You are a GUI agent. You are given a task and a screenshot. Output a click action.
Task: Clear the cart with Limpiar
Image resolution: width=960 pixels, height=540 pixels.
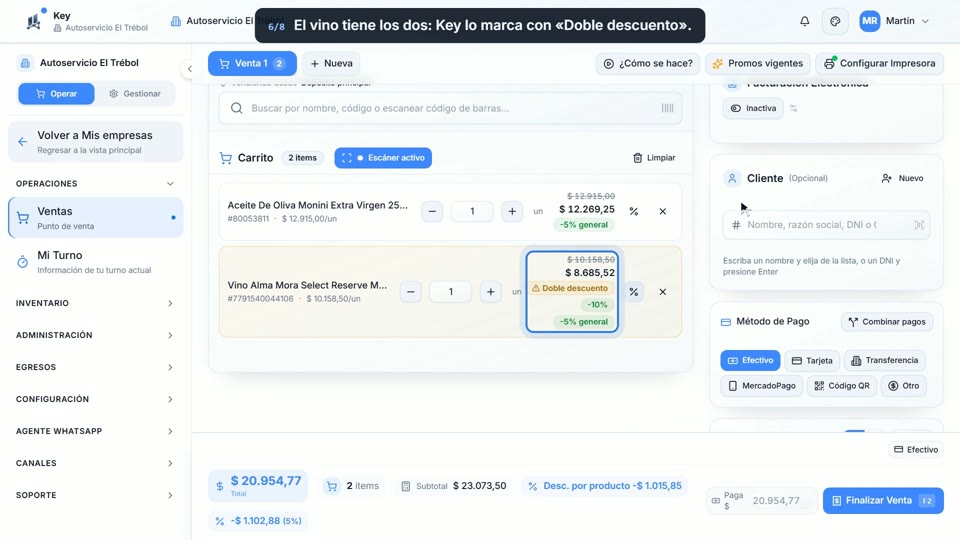(x=654, y=158)
